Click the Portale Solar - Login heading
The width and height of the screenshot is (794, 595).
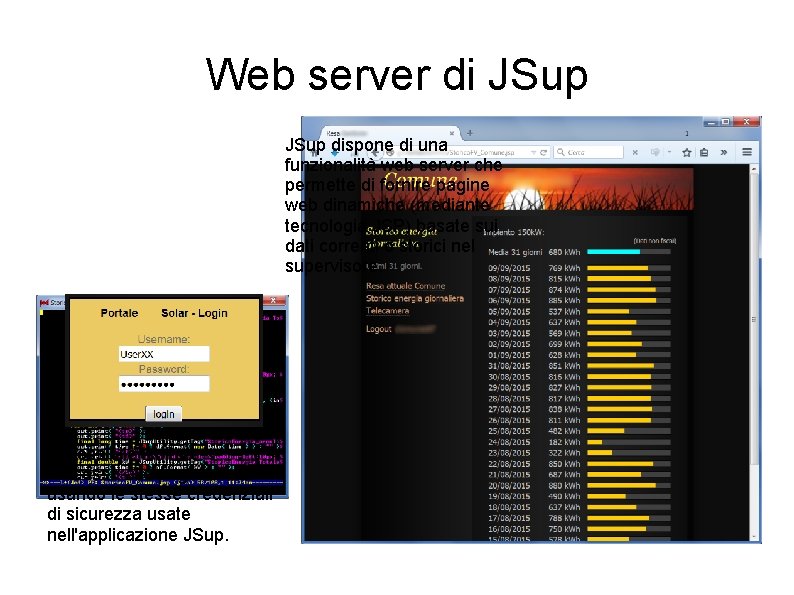coord(164,313)
